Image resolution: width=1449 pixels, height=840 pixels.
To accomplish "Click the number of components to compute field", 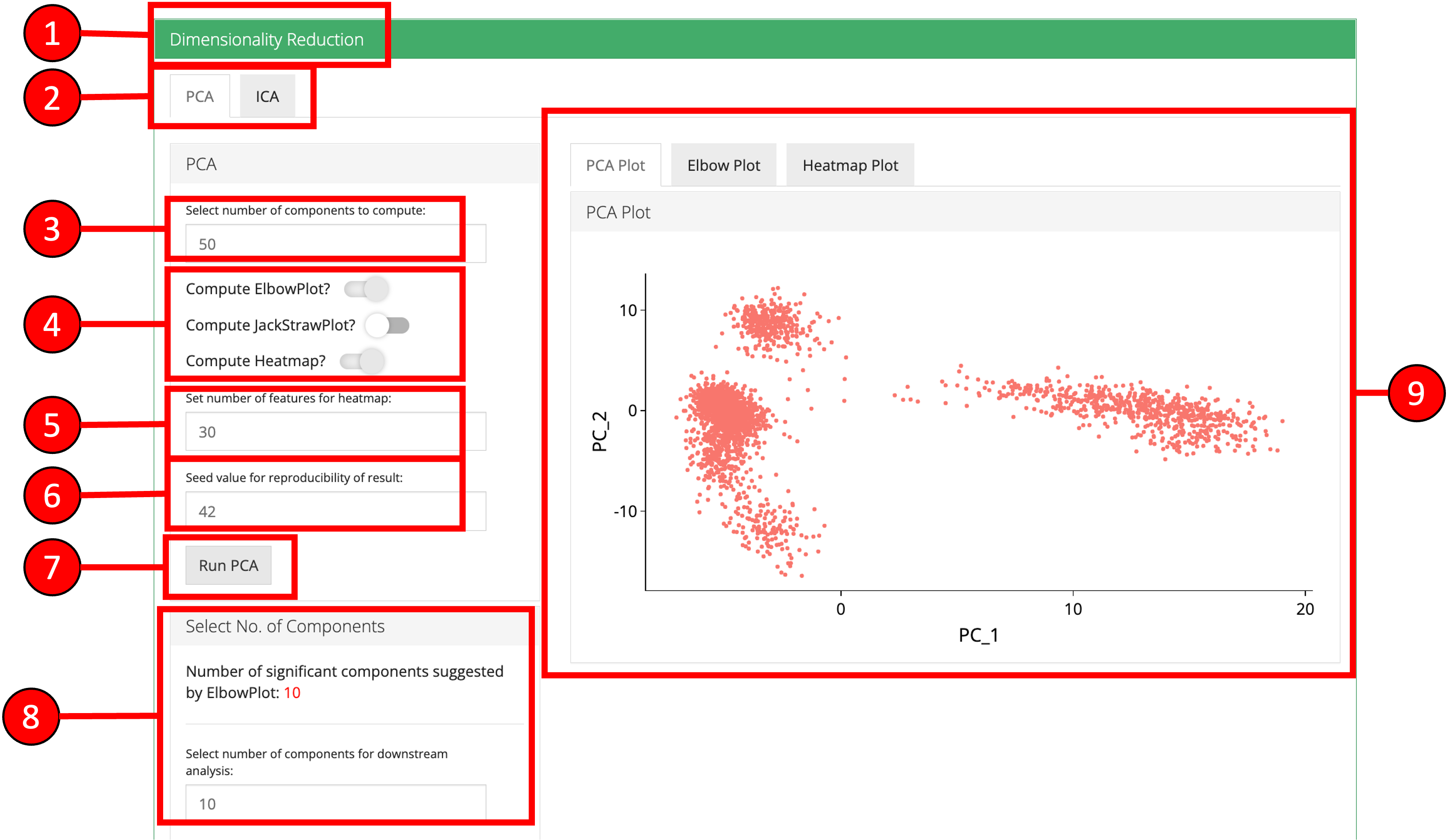I will tap(335, 244).
